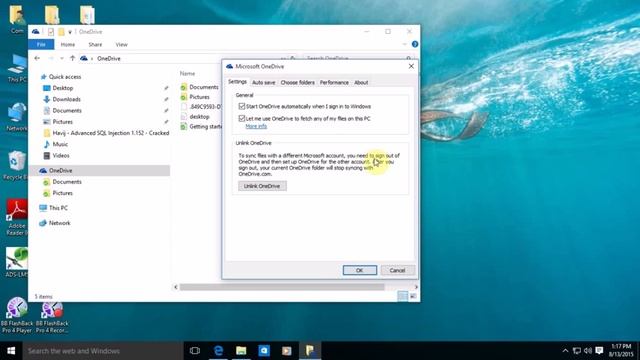This screenshot has width=640, height=360.
Task: Click the taskbar clock
Action: coord(621,351)
